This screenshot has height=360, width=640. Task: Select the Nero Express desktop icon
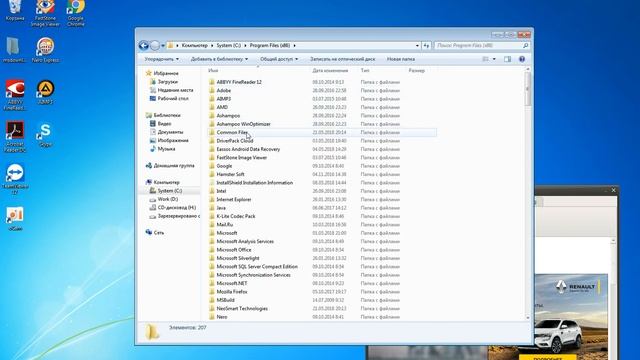tap(45, 50)
